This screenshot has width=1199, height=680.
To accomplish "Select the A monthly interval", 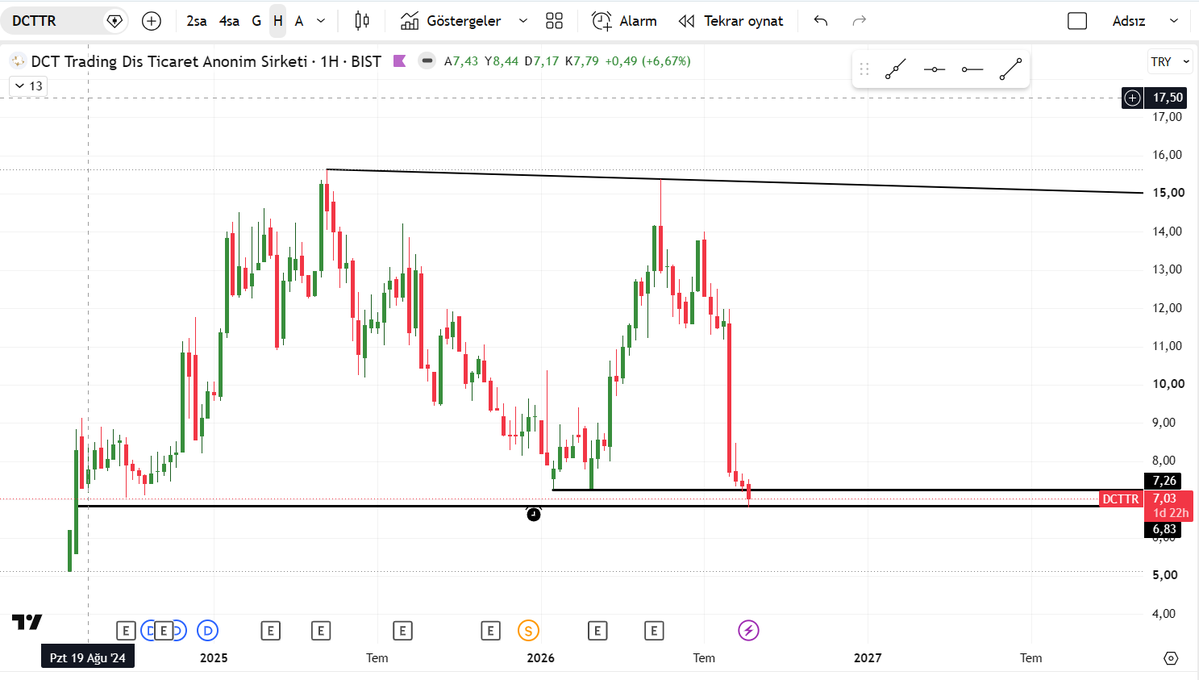I will (x=299, y=21).
